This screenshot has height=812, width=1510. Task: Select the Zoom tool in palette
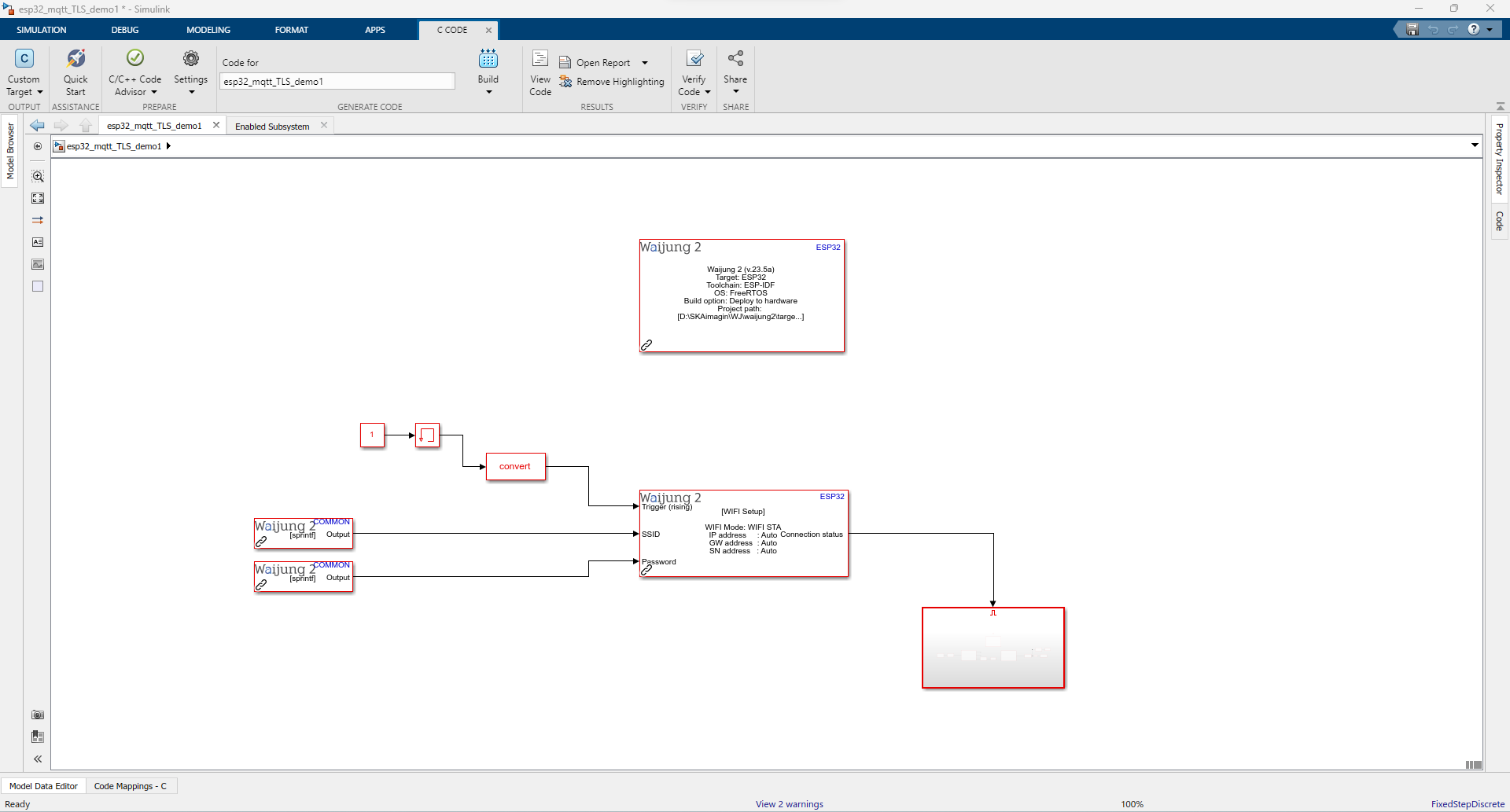(38, 176)
